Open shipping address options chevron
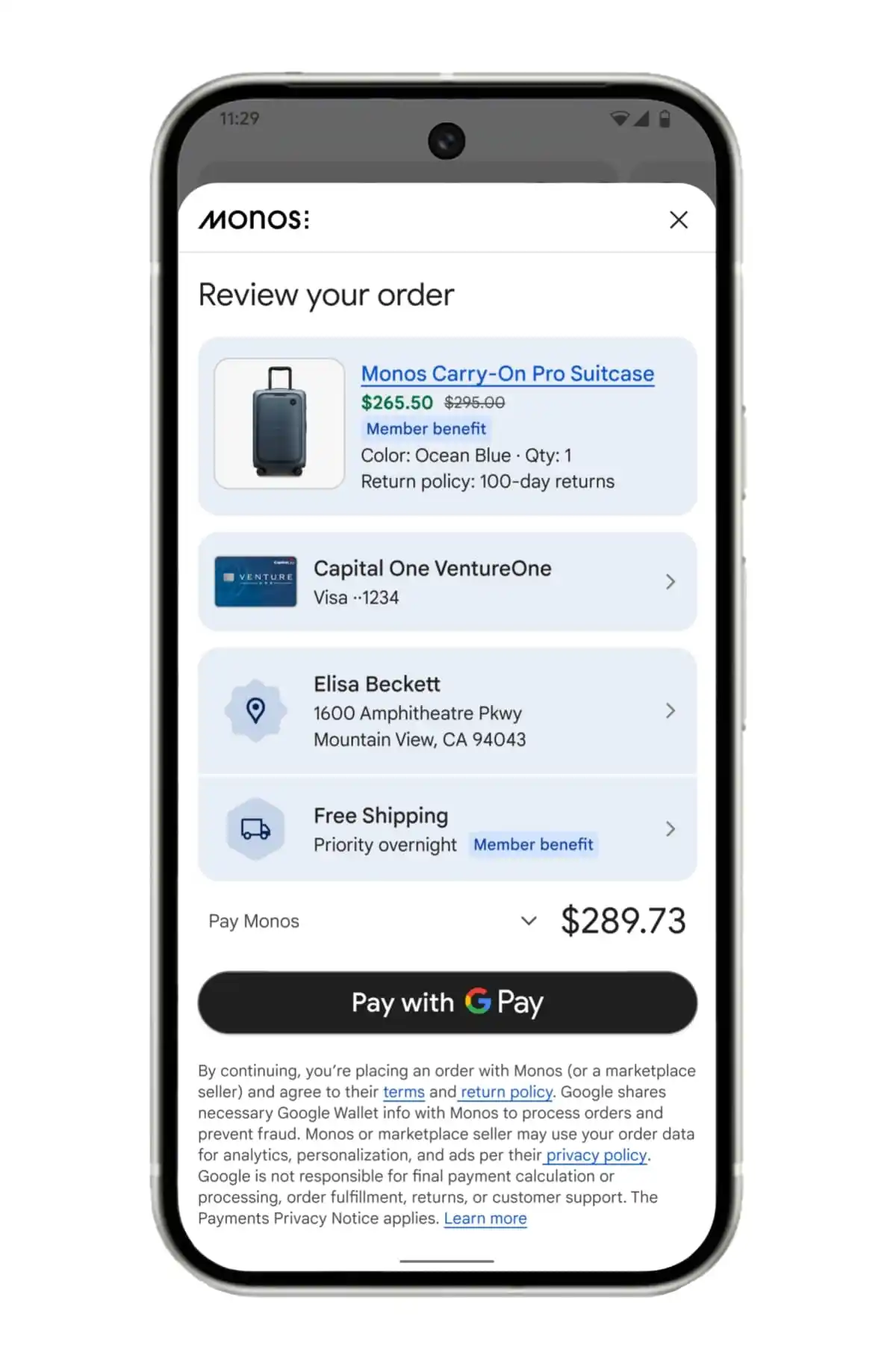This screenshot has height=1367, width=896. (x=671, y=710)
